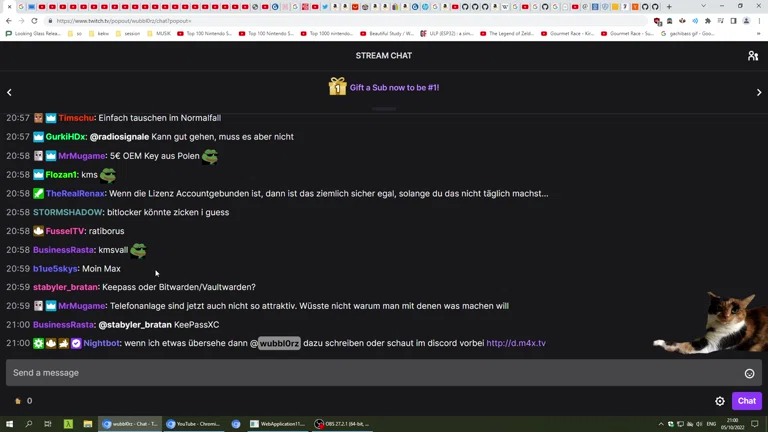Screen dimensions: 768x432
Task: Click the green badge next to TheRealRenax
Action: point(38,193)
